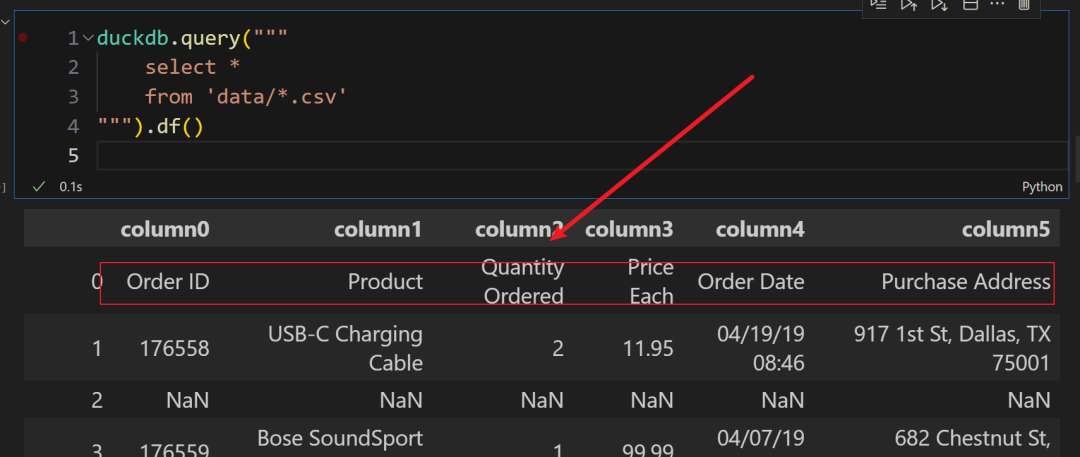Toggle the red breakpoint on line 1
Viewport: 1080px width, 457px height.
coord(22,38)
